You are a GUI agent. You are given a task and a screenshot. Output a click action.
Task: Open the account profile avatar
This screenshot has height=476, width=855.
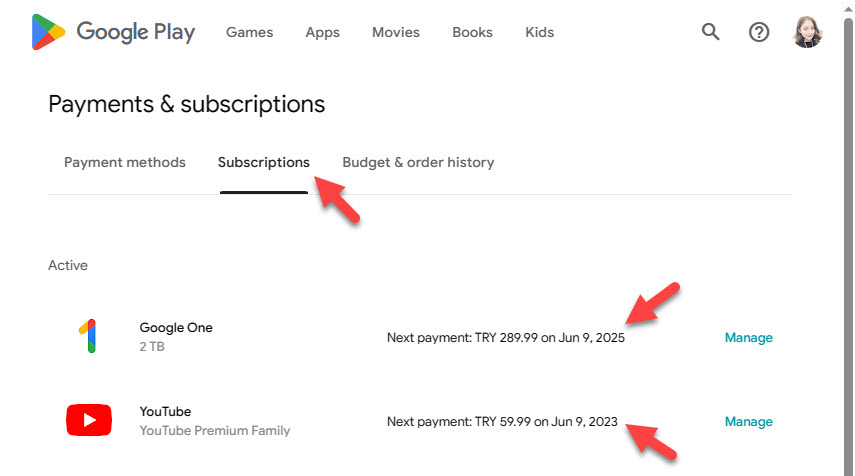(x=807, y=32)
